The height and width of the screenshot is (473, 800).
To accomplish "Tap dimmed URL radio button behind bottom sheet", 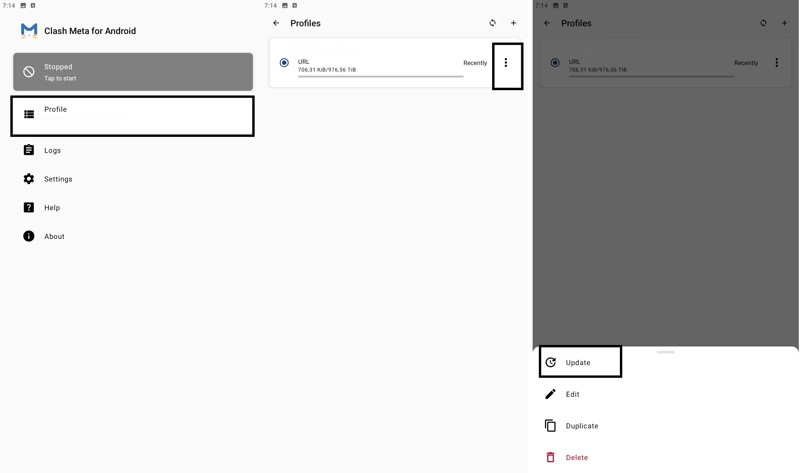I will pos(555,63).
